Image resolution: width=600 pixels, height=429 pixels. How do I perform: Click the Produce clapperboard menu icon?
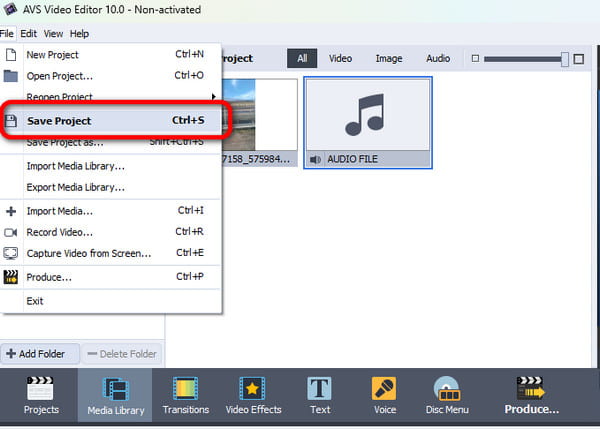tap(11, 277)
